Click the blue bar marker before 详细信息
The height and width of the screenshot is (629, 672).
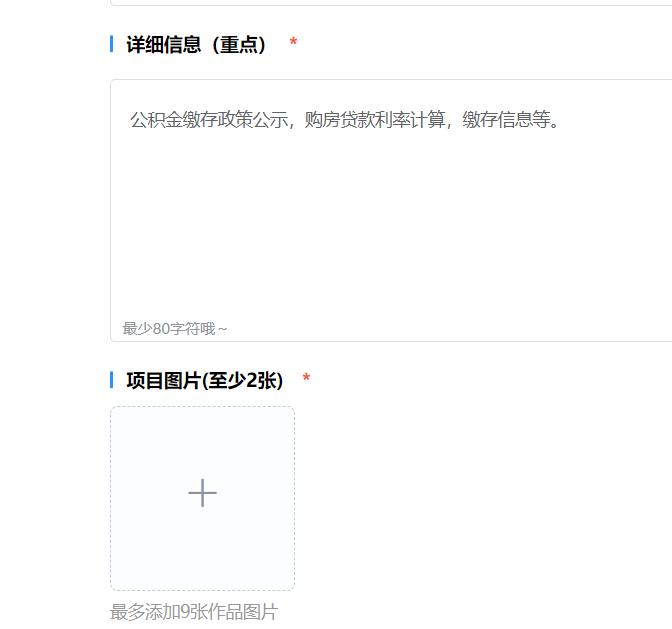[x=111, y=44]
